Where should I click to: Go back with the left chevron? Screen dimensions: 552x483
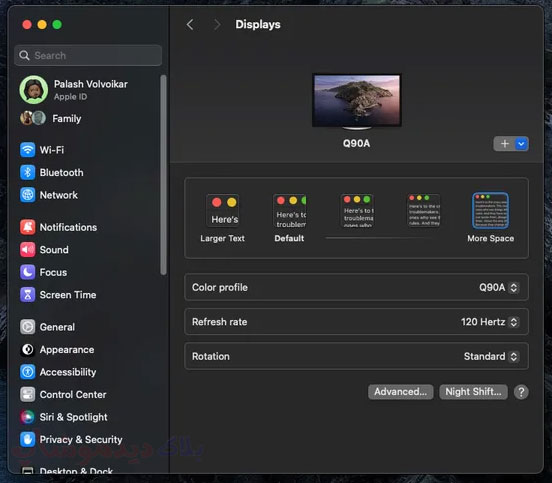190,25
